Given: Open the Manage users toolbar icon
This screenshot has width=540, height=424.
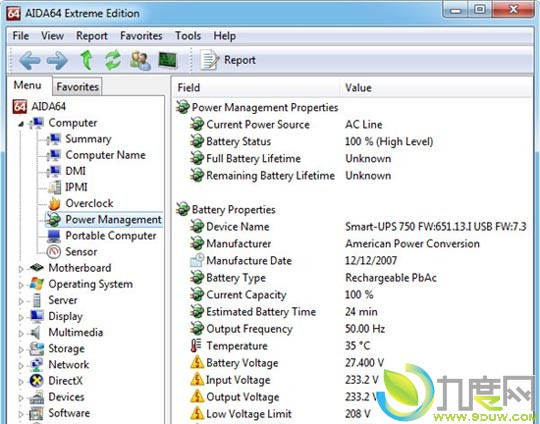Looking at the screenshot, I should pos(140,60).
